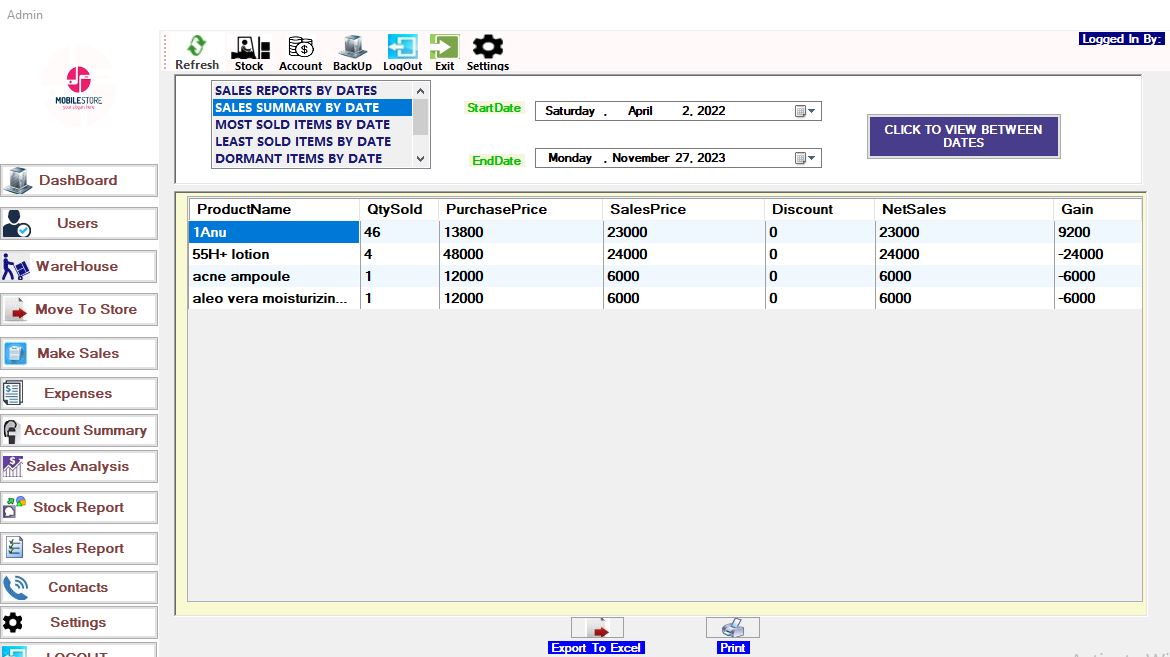The height and width of the screenshot is (657, 1170).
Task: Sort by SalesPrice column header
Action: (684, 210)
